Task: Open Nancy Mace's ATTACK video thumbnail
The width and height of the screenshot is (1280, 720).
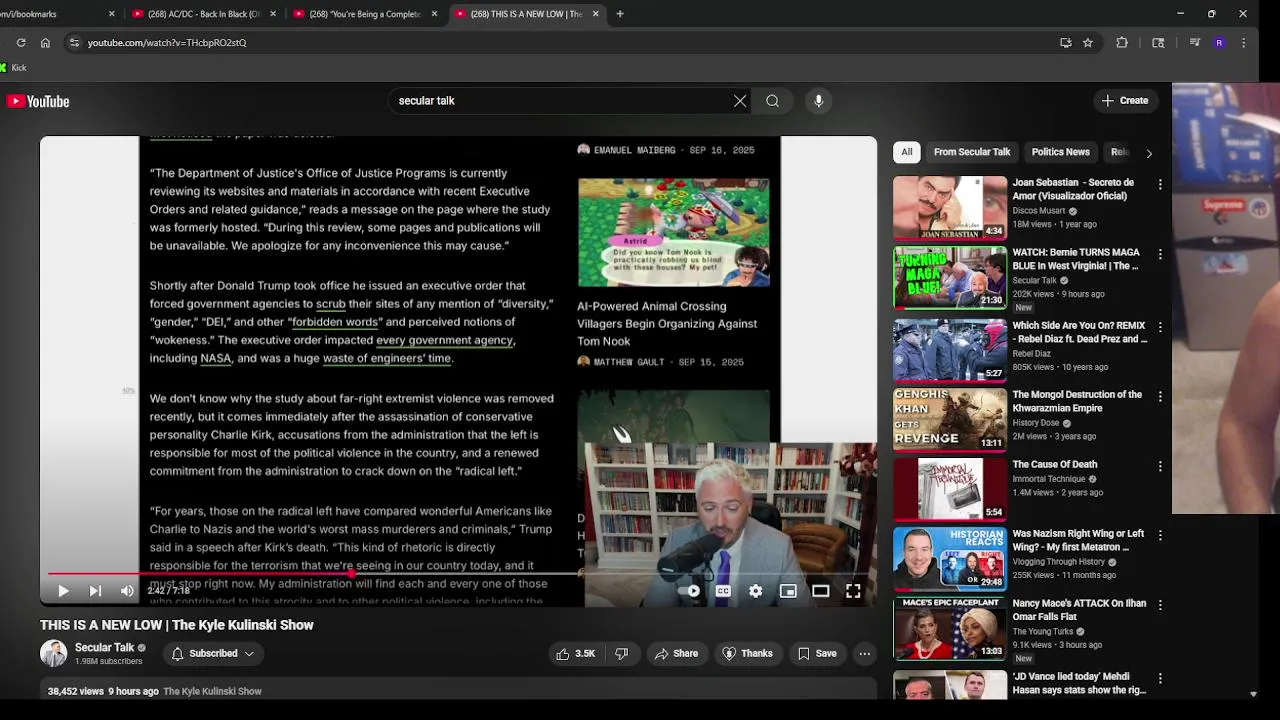Action: pyautogui.click(x=950, y=629)
